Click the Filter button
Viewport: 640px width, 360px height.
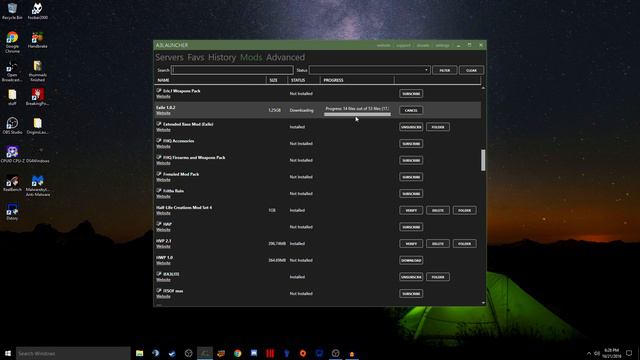coord(444,70)
